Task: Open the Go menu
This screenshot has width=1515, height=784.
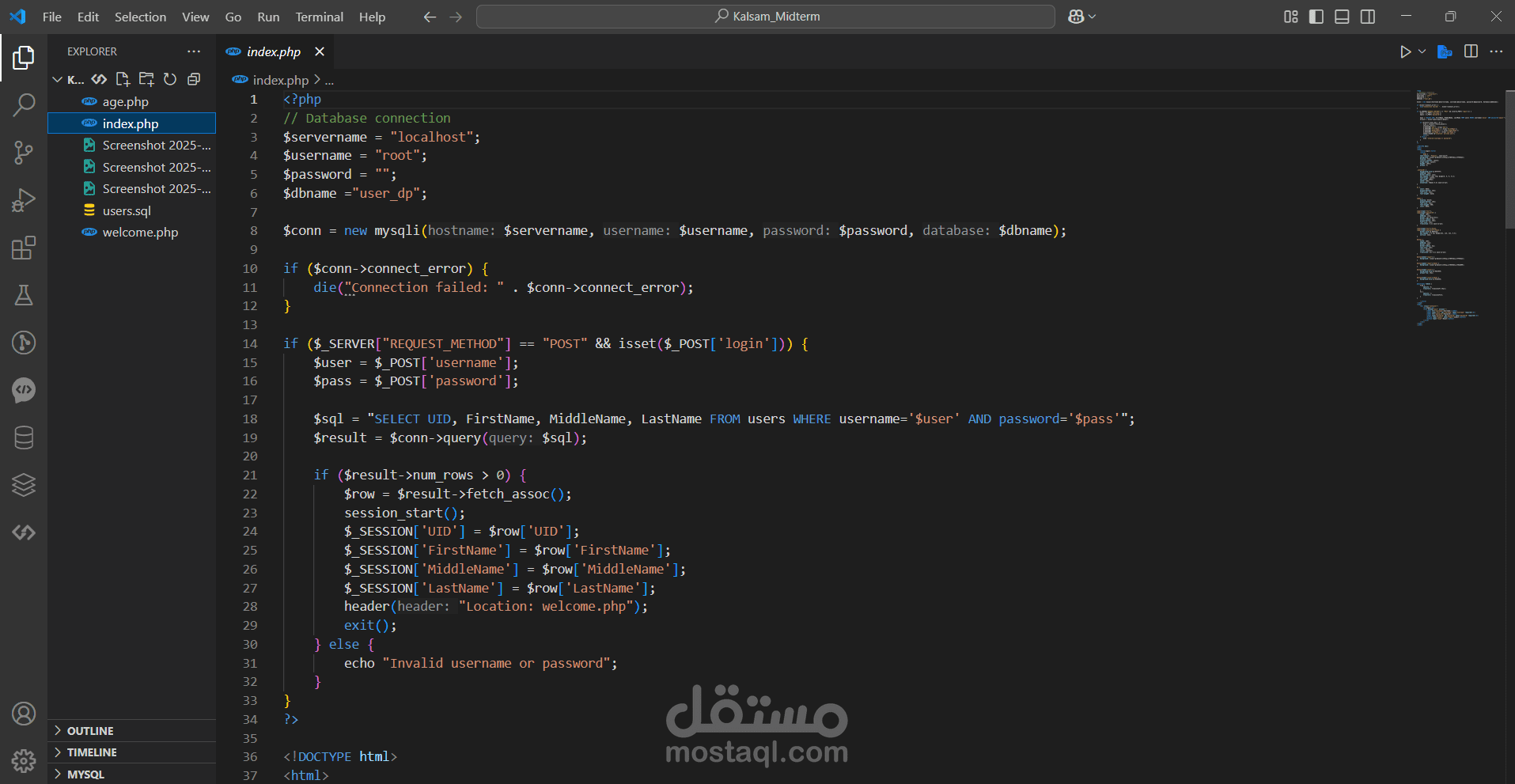Action: coord(233,17)
